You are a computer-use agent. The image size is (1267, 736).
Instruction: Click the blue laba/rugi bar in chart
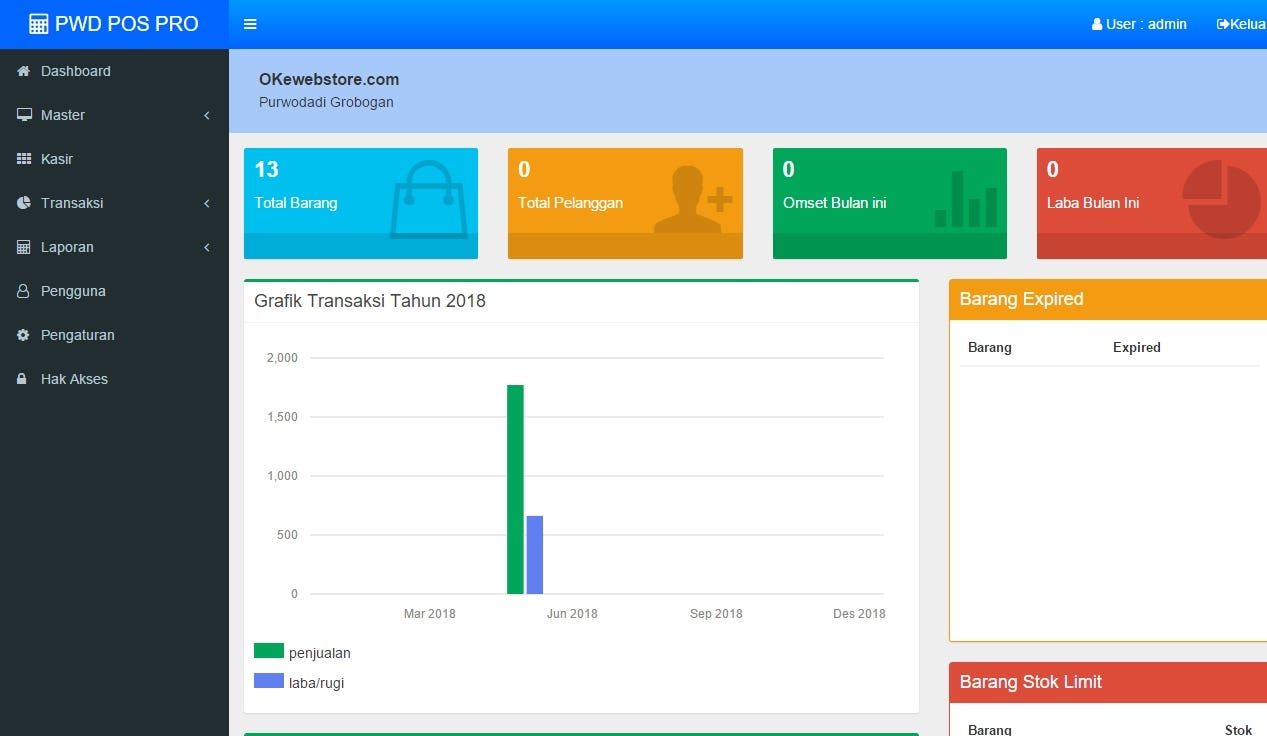[535, 555]
